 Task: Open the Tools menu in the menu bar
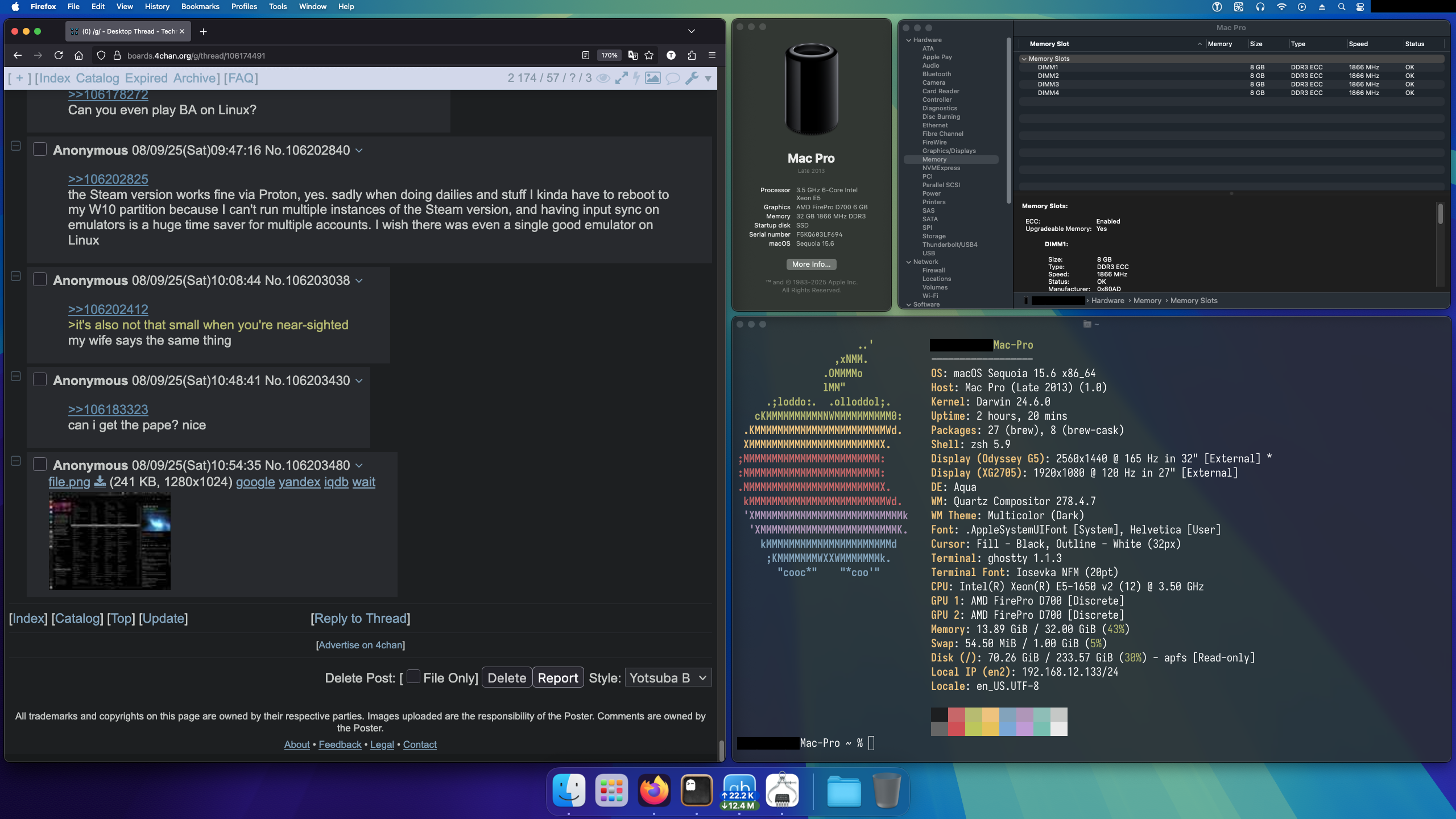278,7
